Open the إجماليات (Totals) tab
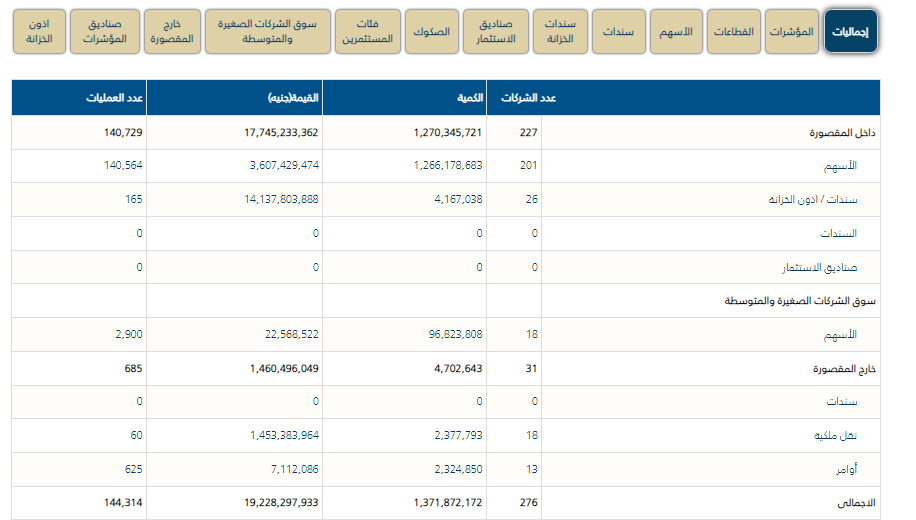The height and width of the screenshot is (520, 916). 851,32
